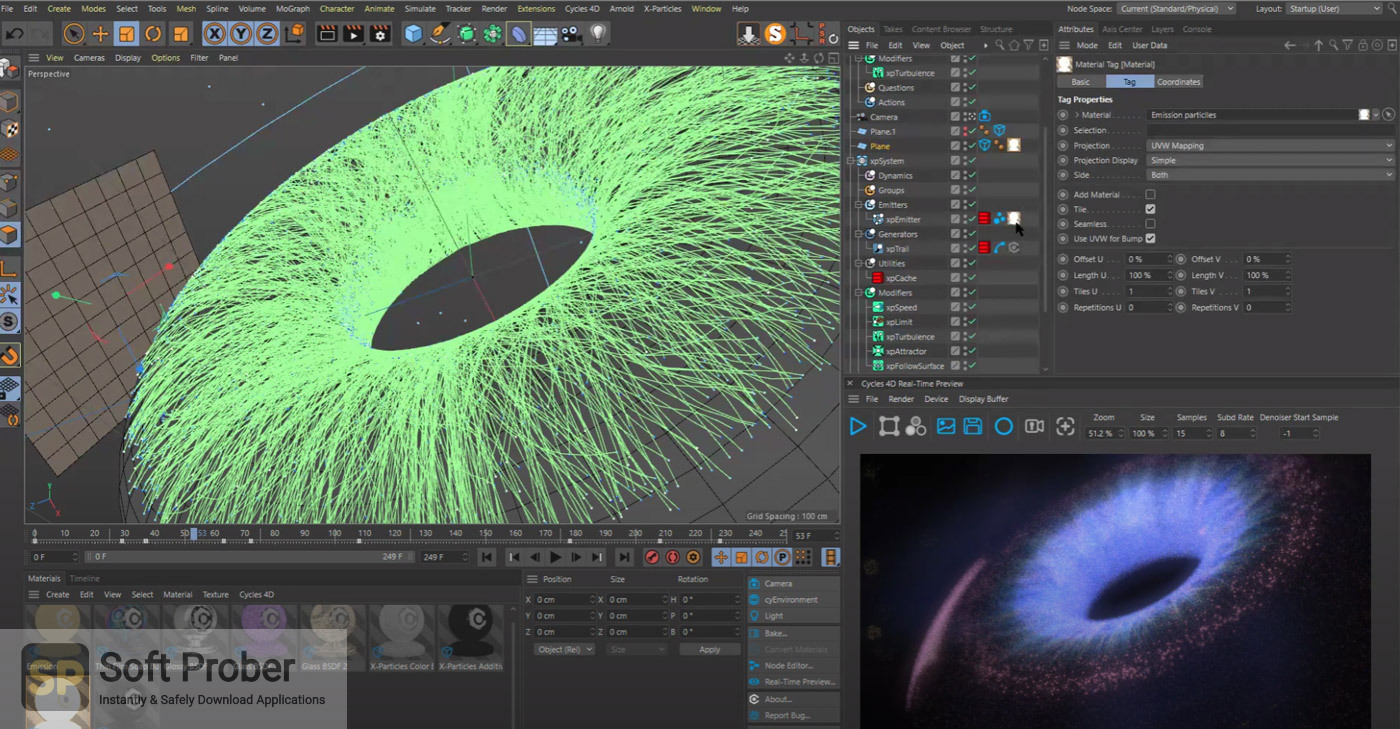Add a Cube primitive object

click(x=414, y=34)
